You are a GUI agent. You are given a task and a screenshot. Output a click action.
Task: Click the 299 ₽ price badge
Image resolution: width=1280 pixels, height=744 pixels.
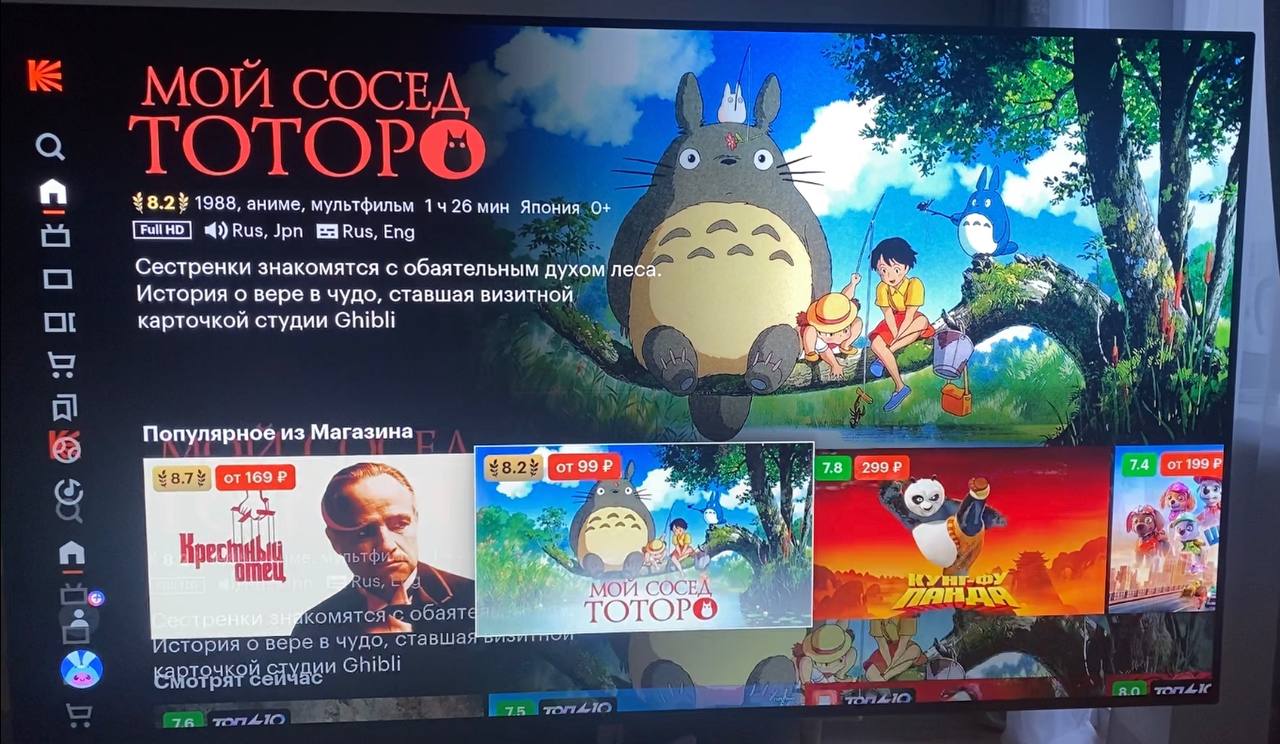point(881,467)
